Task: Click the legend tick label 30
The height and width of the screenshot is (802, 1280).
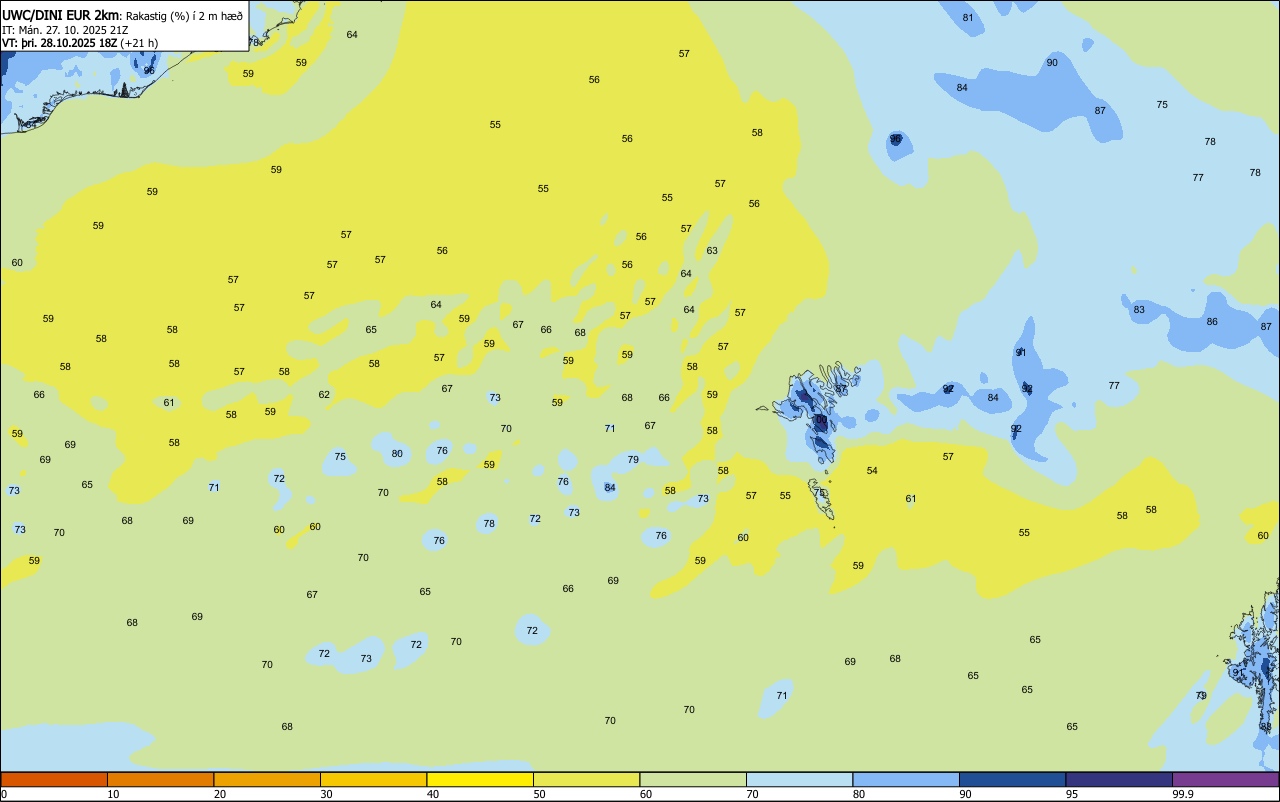Action: coord(326,794)
